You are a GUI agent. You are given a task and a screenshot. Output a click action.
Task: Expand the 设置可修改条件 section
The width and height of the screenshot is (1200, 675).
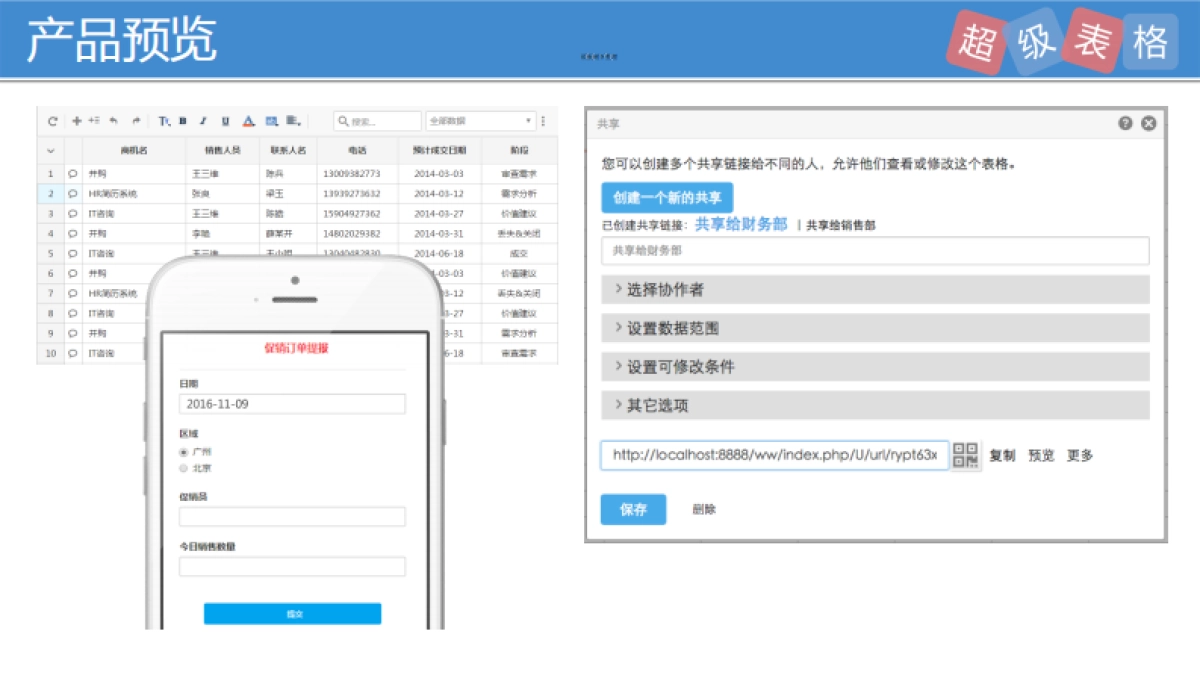[x=665, y=367]
